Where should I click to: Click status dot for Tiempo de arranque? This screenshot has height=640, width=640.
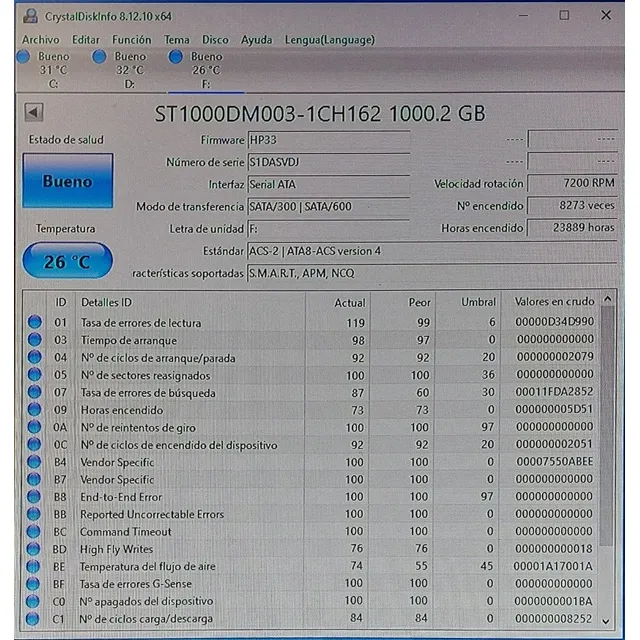click(35, 340)
